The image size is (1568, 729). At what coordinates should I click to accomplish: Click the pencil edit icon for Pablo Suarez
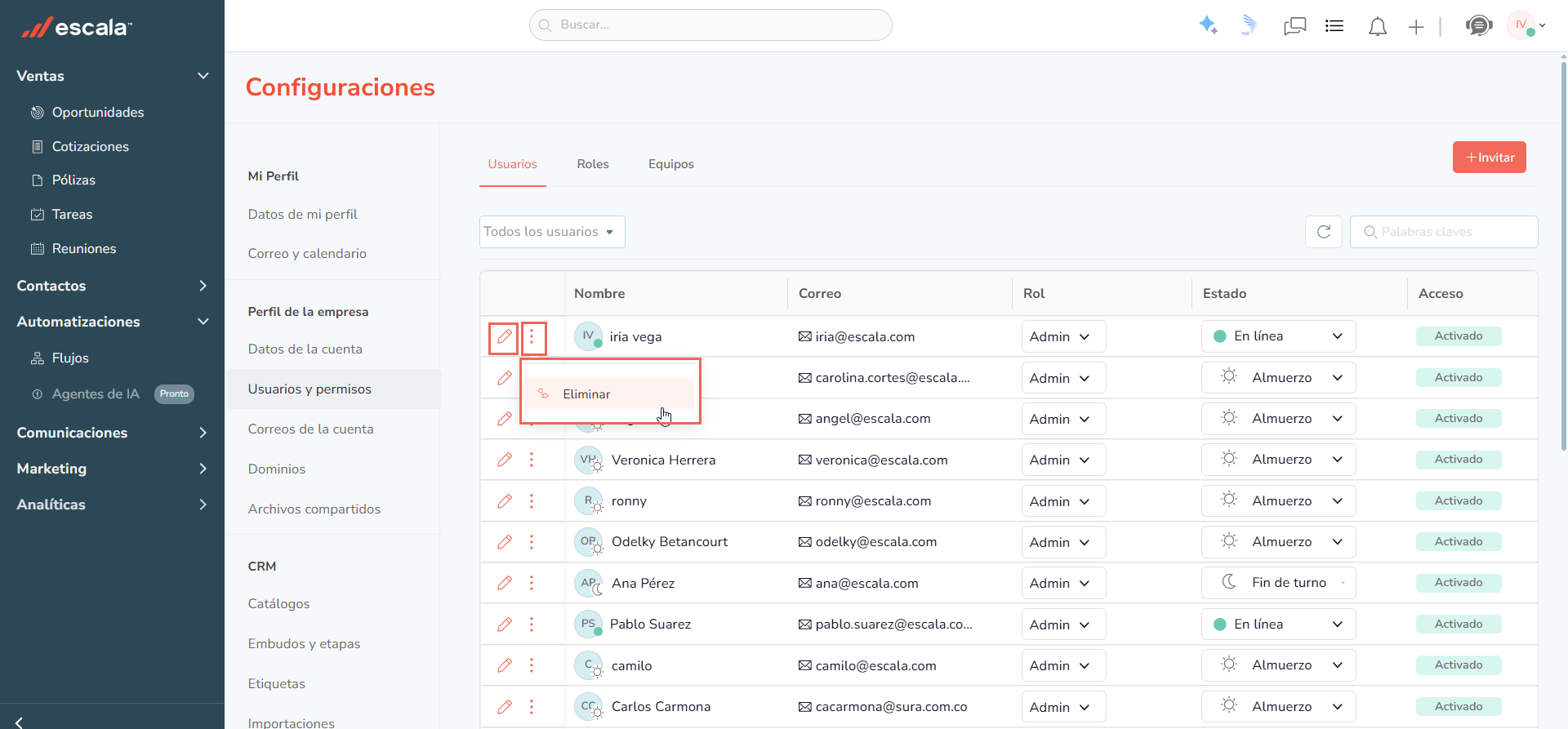(505, 625)
